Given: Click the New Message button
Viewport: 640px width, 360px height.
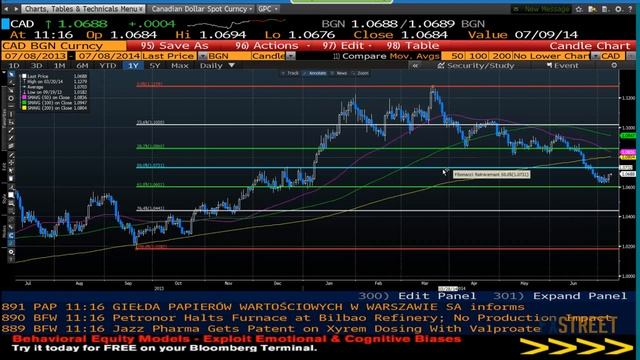Looking at the screenshot, I should [x=541, y=9].
